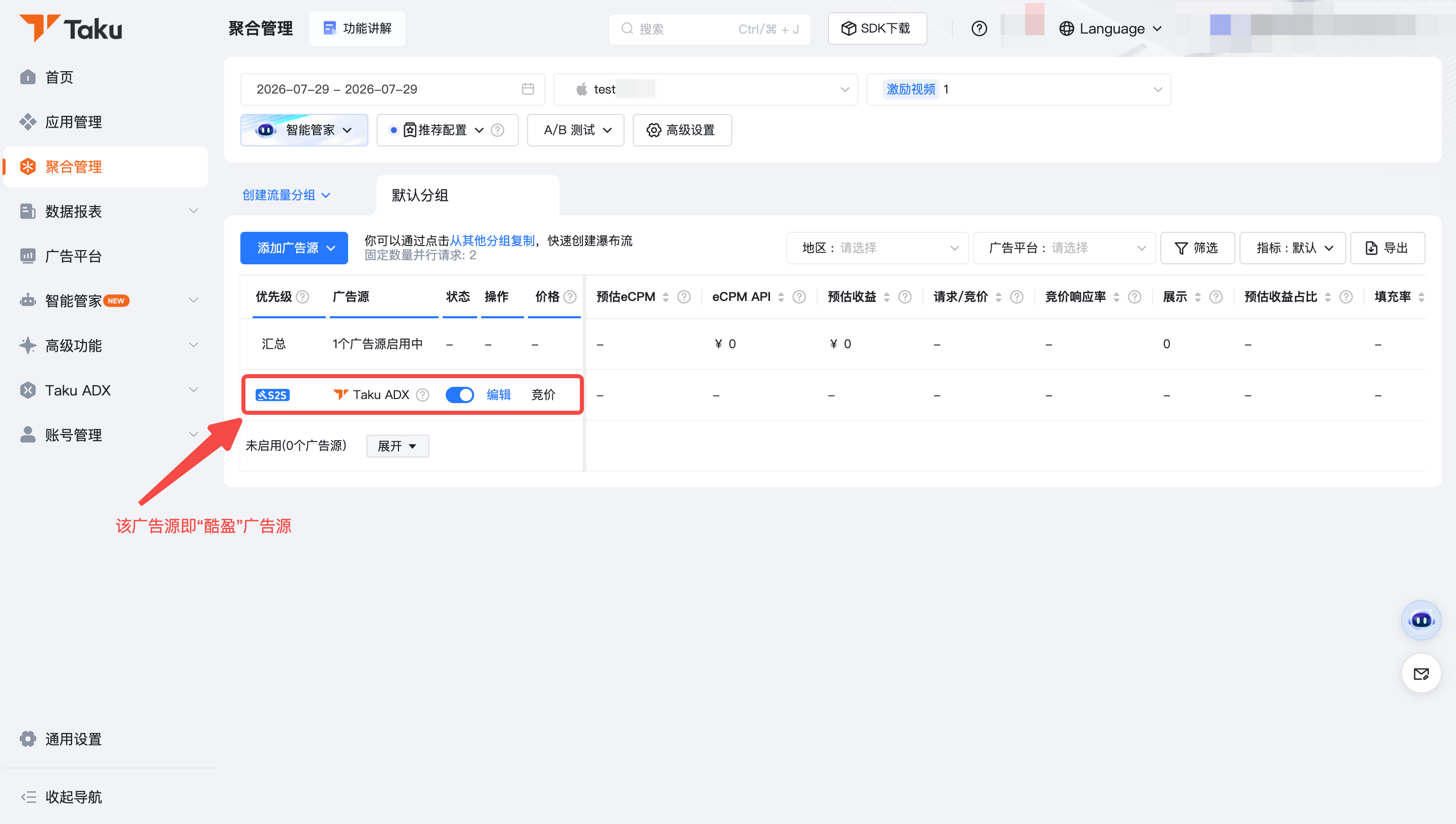The height and width of the screenshot is (824, 1456).
Task: Click help icon next to 优先级 column
Action: pos(302,296)
